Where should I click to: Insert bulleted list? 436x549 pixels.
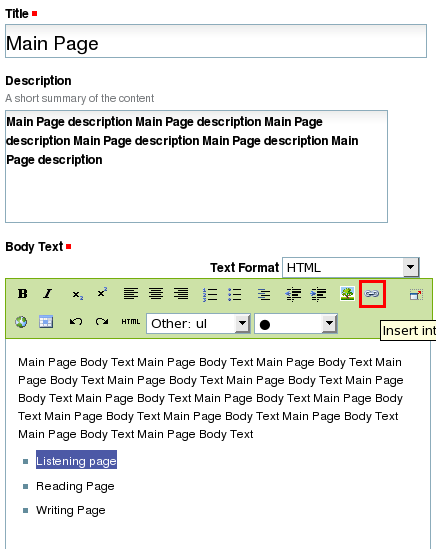[234, 294]
